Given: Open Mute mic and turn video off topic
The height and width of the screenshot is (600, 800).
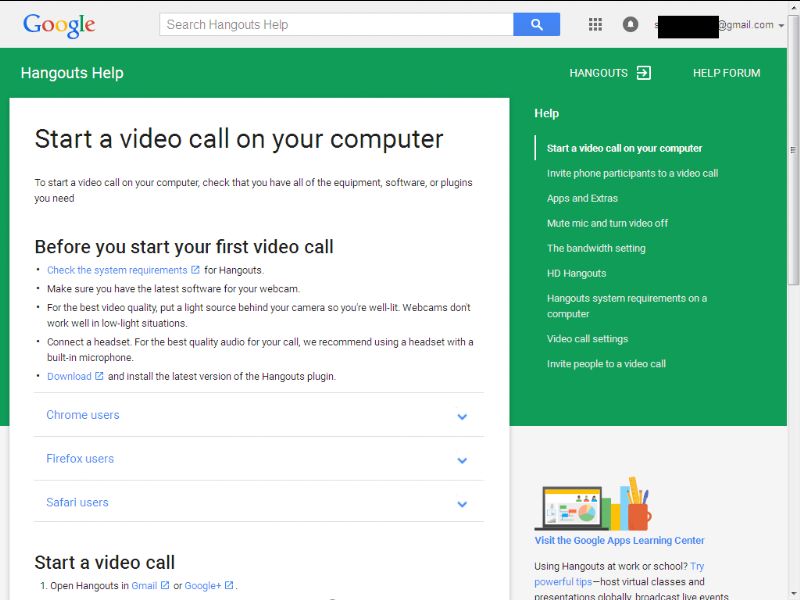Looking at the screenshot, I should click(607, 223).
